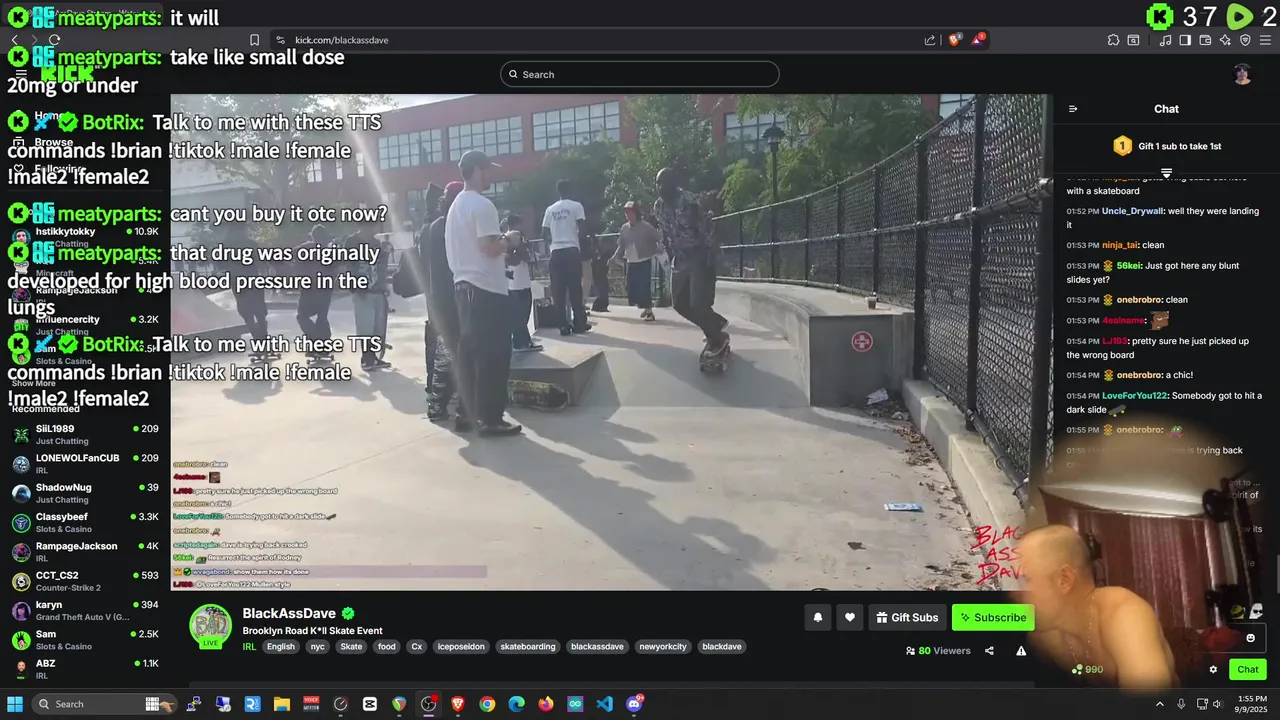The width and height of the screenshot is (1280, 720).
Task: Click the Windows Start button
Action: click(x=15, y=704)
